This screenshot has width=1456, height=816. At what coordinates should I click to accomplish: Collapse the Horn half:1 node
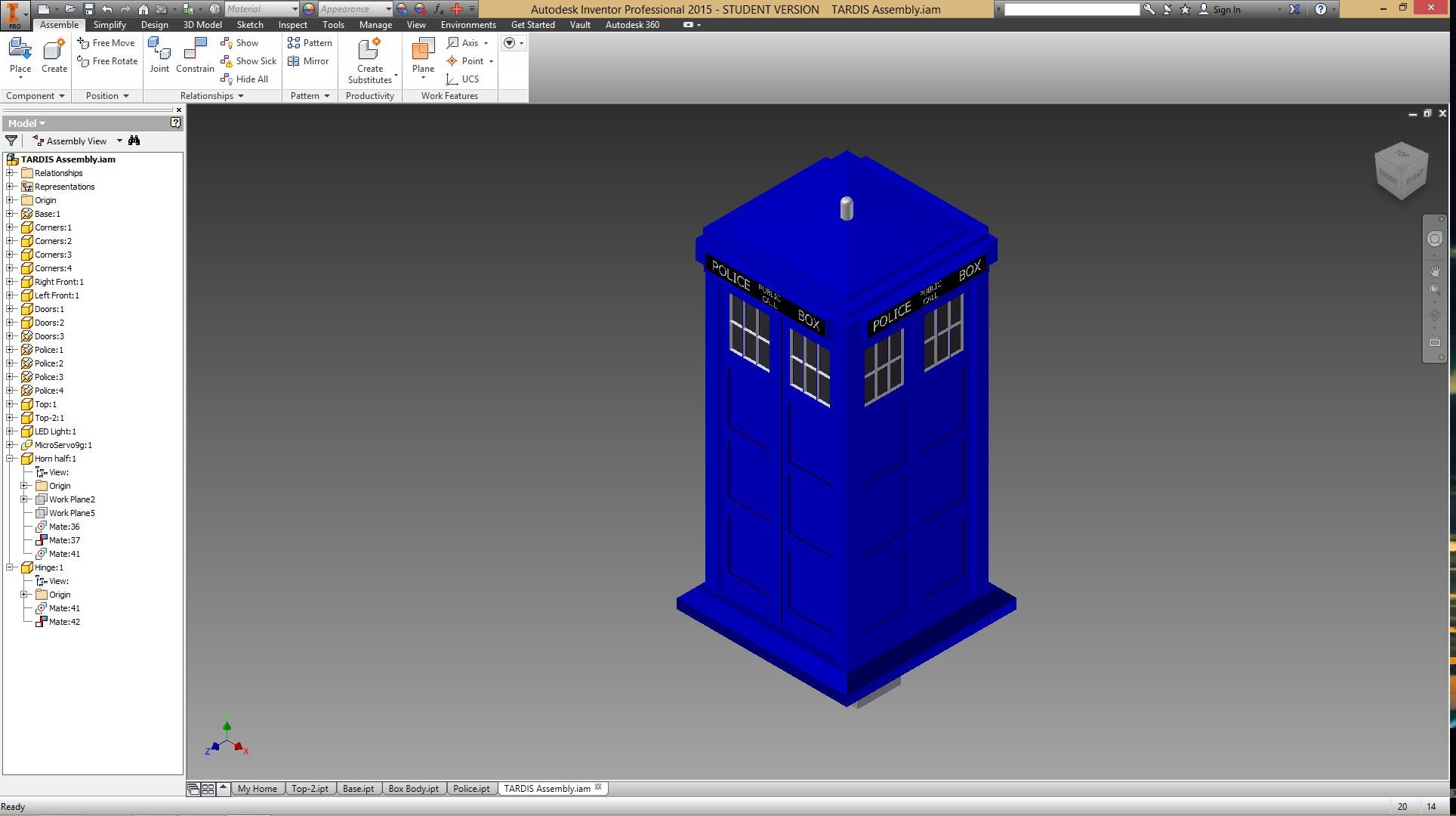pyautogui.click(x=8, y=458)
